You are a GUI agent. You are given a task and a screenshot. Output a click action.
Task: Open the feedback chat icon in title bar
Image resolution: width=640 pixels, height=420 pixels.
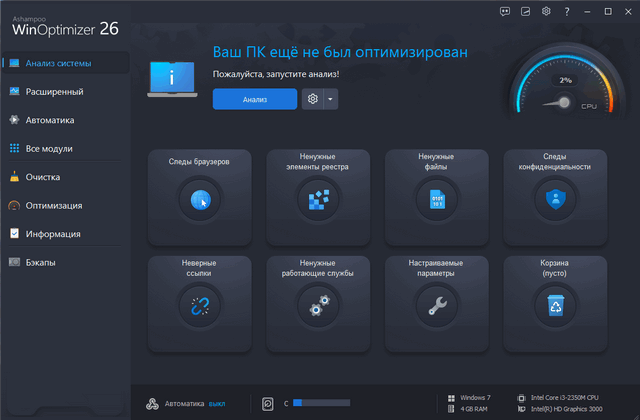(x=504, y=11)
